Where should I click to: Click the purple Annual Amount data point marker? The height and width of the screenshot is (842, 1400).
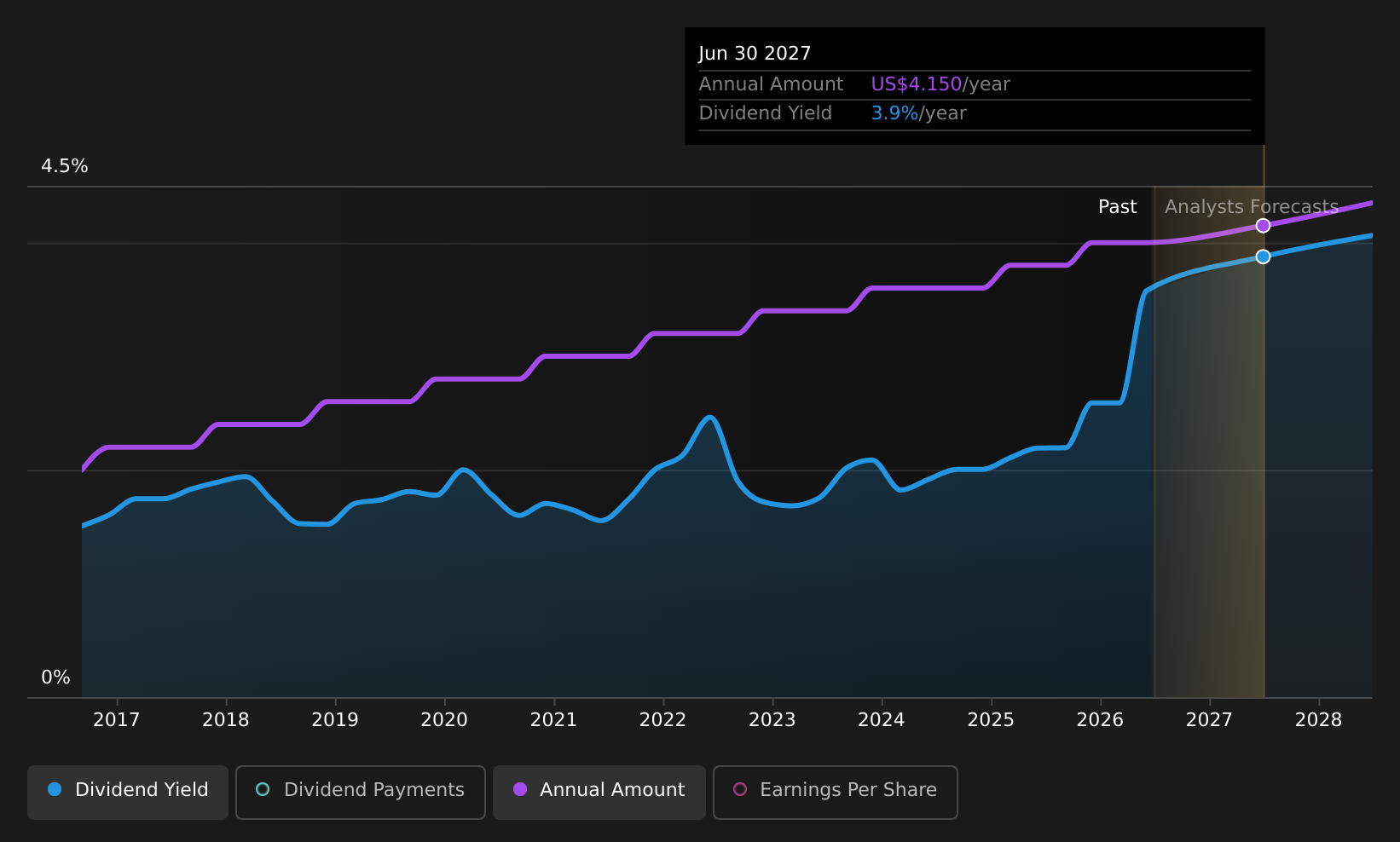[x=1263, y=226]
